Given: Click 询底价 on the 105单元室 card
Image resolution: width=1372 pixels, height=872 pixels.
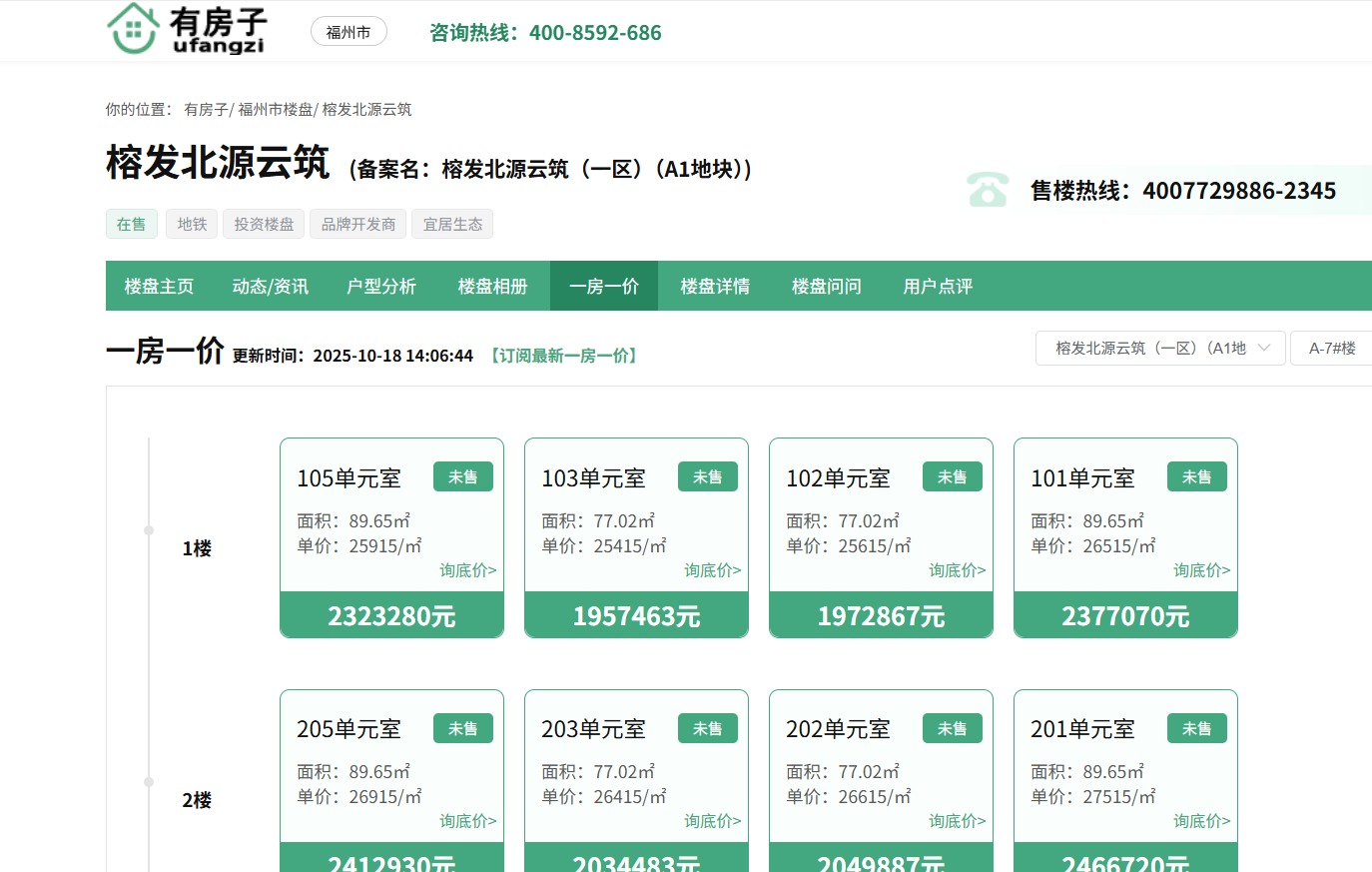Looking at the screenshot, I should [467, 570].
